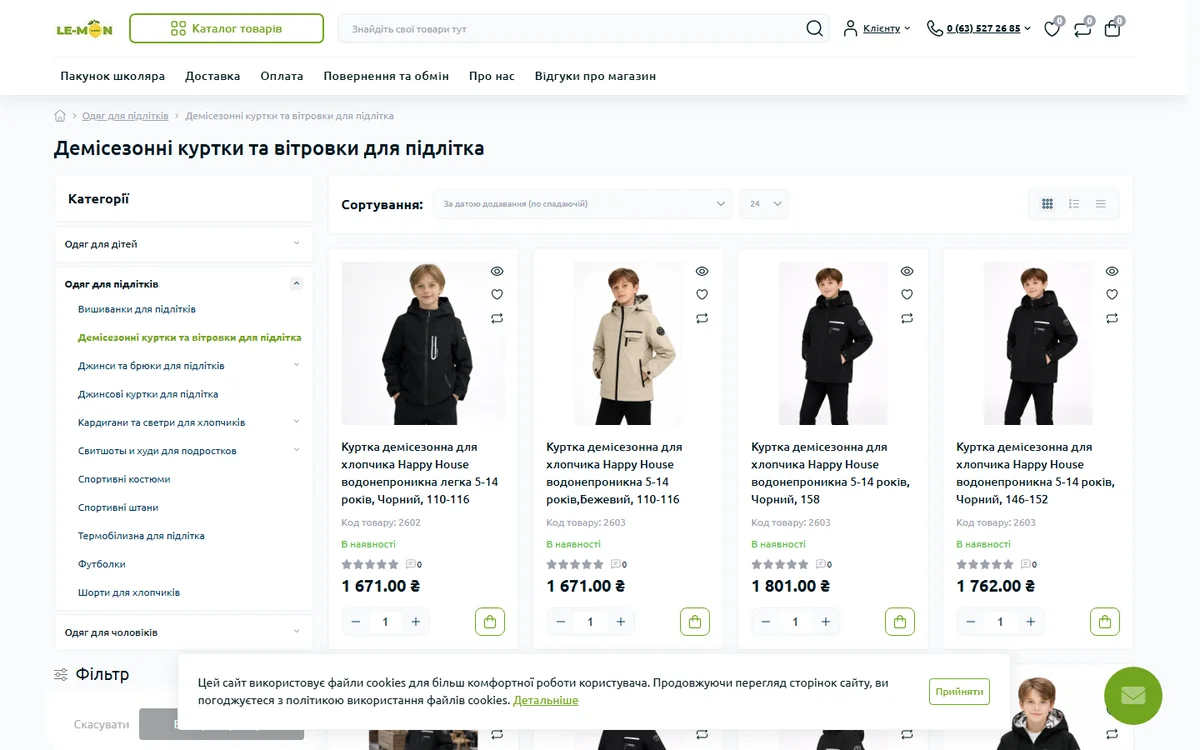Open Спортивні костюми category
Image resolution: width=1200 pixels, height=750 pixels.
click(124, 479)
